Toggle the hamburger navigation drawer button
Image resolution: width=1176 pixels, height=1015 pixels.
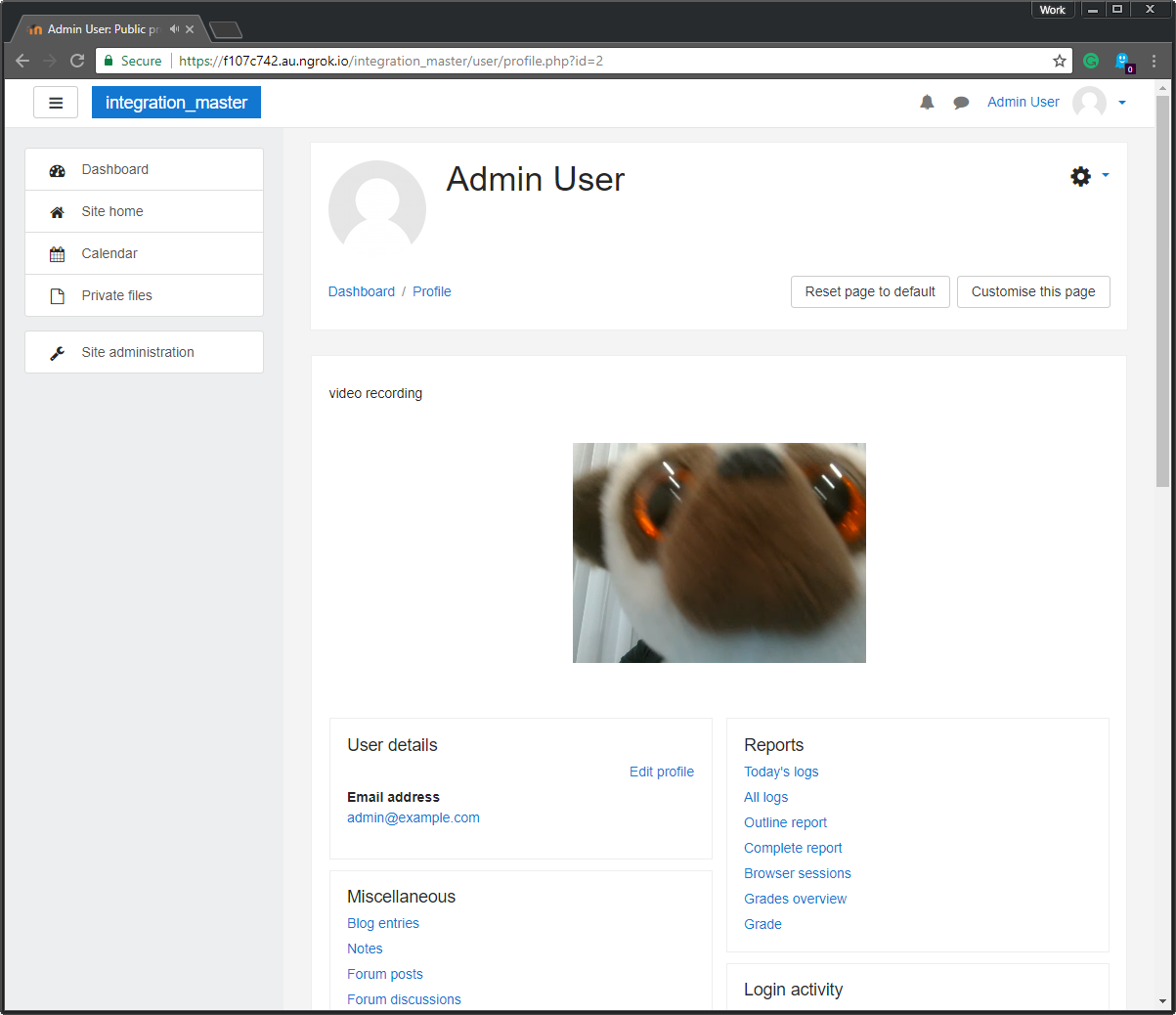[56, 103]
